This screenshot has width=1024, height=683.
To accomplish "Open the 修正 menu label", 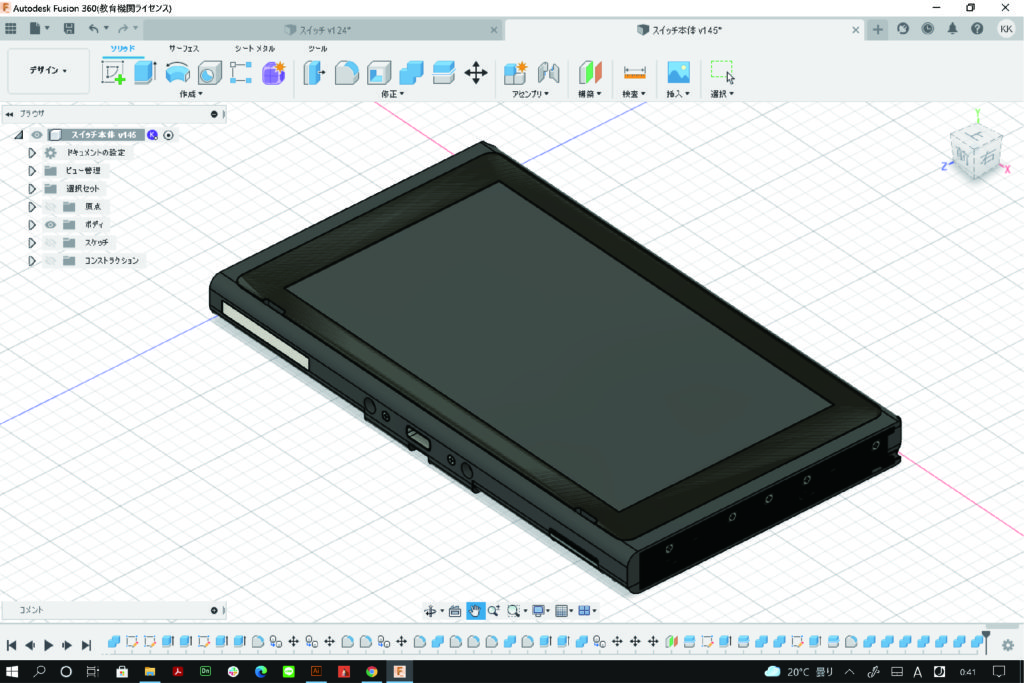I will pos(394,94).
